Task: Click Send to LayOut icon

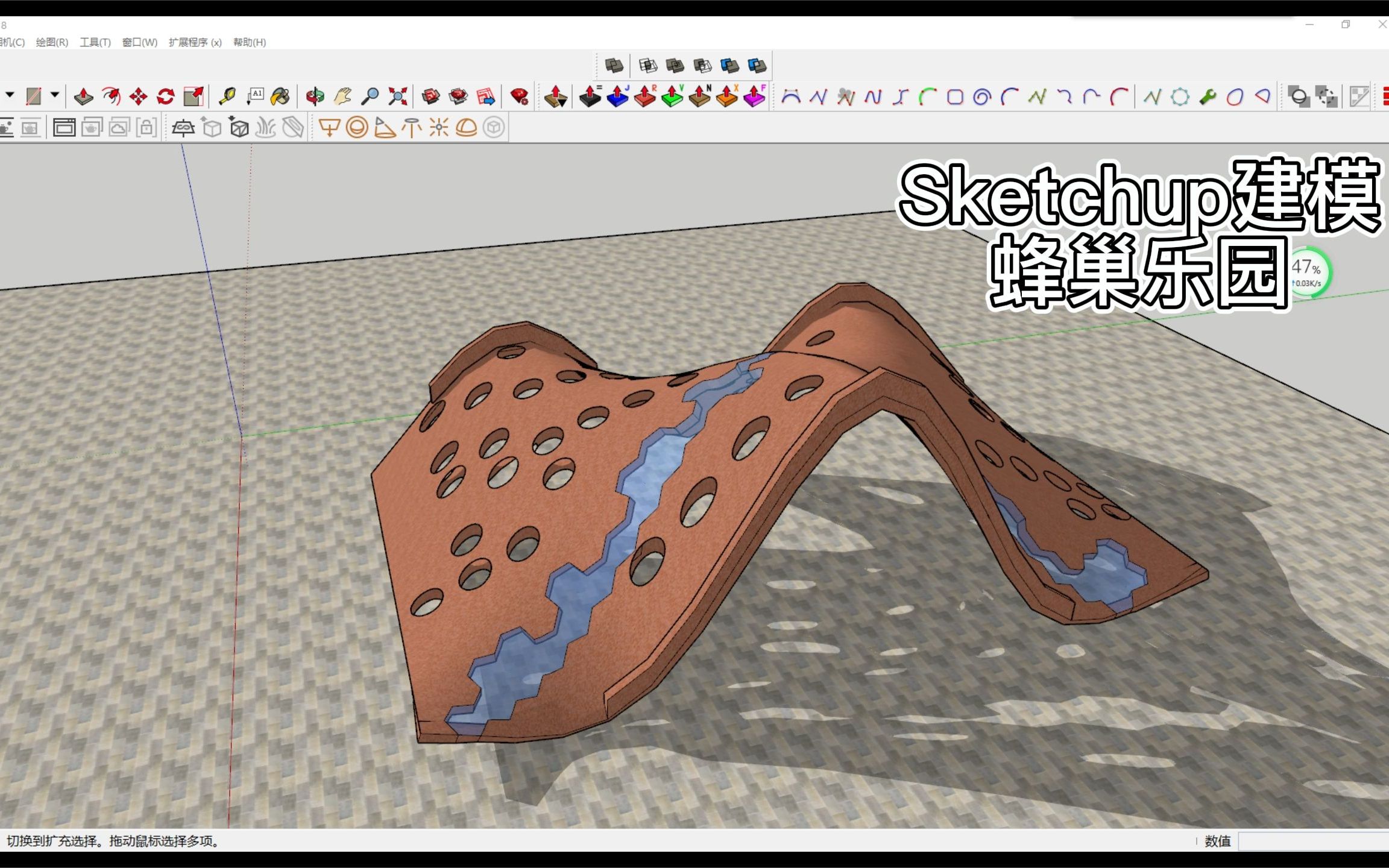Action: pos(486,96)
